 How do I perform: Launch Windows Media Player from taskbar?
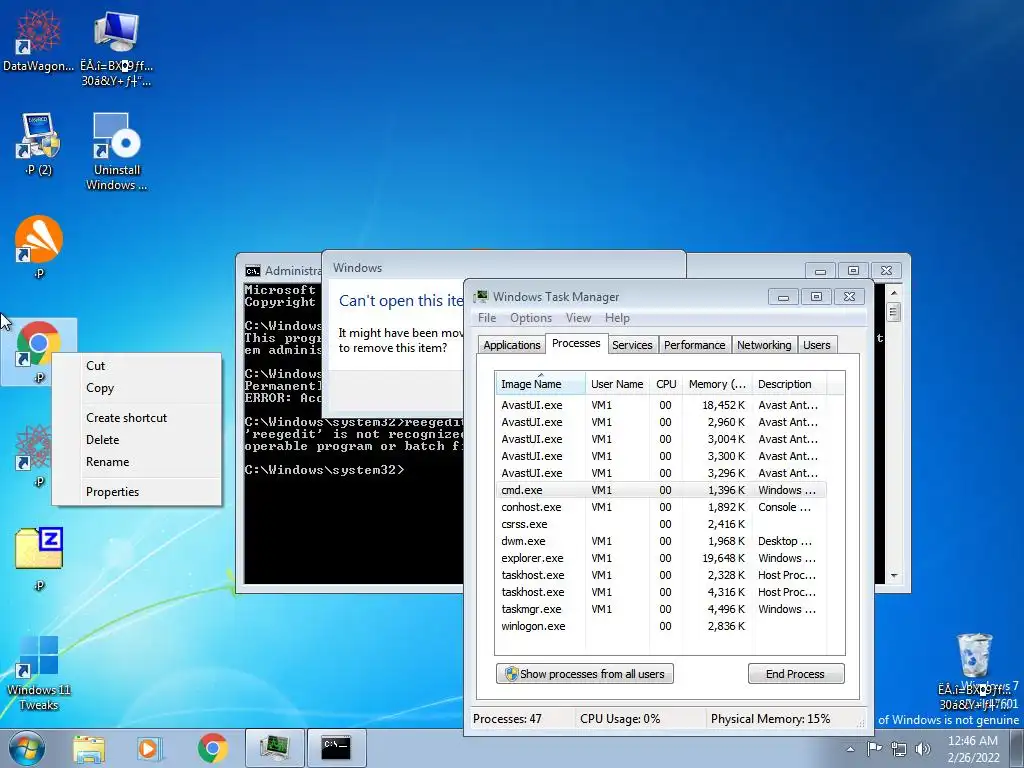[150, 749]
